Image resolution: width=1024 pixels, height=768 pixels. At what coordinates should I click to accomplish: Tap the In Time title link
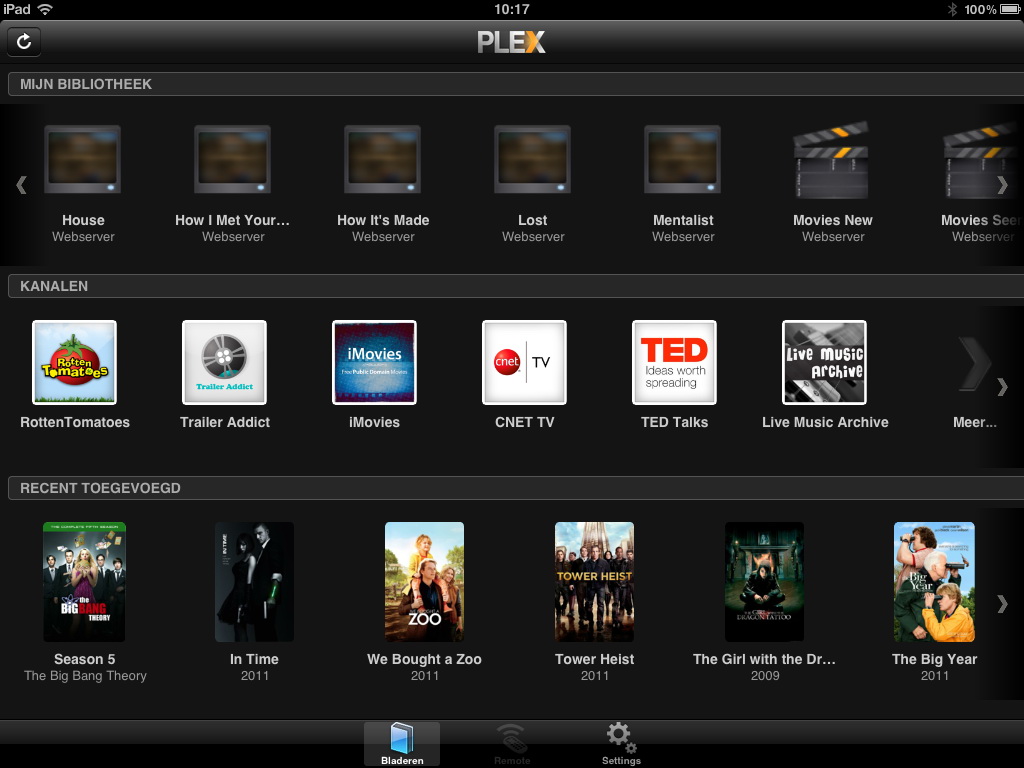(x=254, y=659)
